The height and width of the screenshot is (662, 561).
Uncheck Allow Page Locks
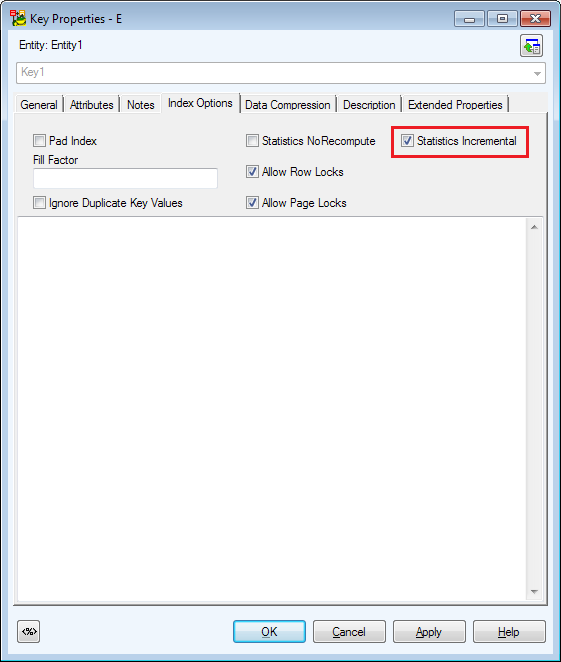tap(252, 203)
